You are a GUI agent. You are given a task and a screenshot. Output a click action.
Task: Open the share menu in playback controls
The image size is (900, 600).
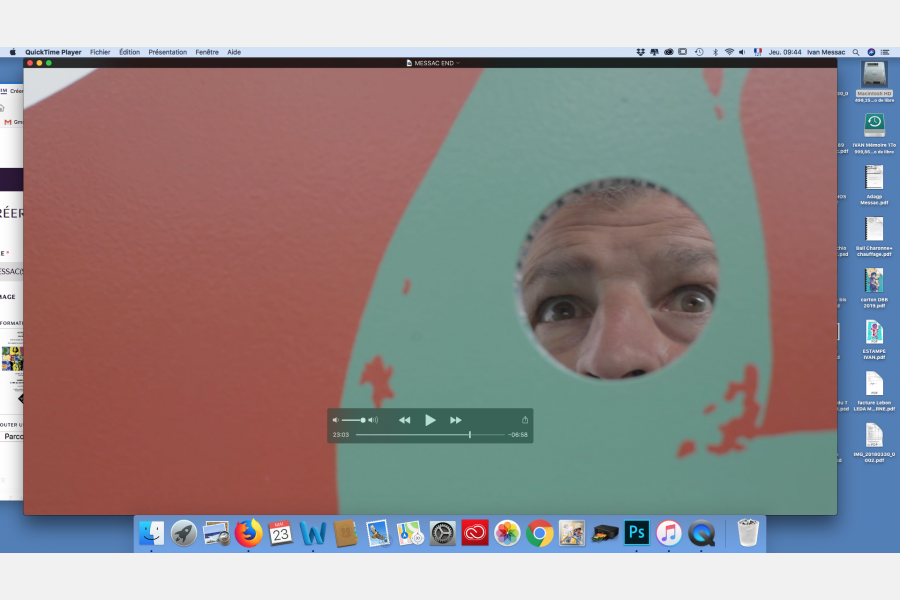click(x=525, y=420)
